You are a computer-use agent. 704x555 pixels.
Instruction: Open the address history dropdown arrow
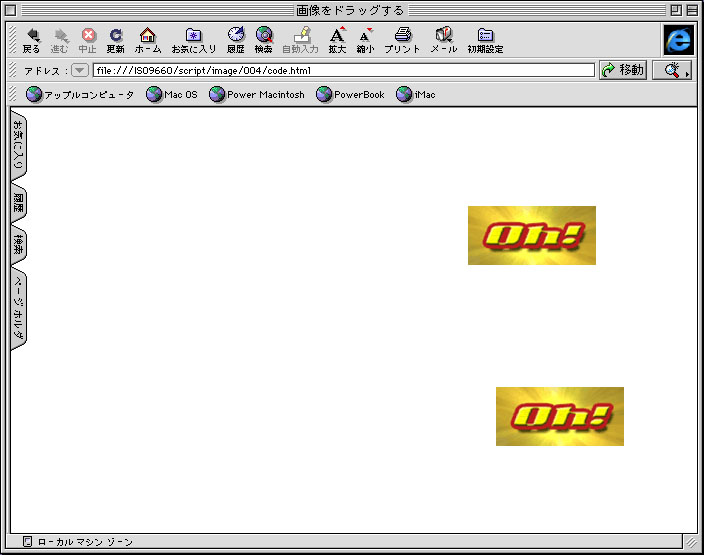79,70
